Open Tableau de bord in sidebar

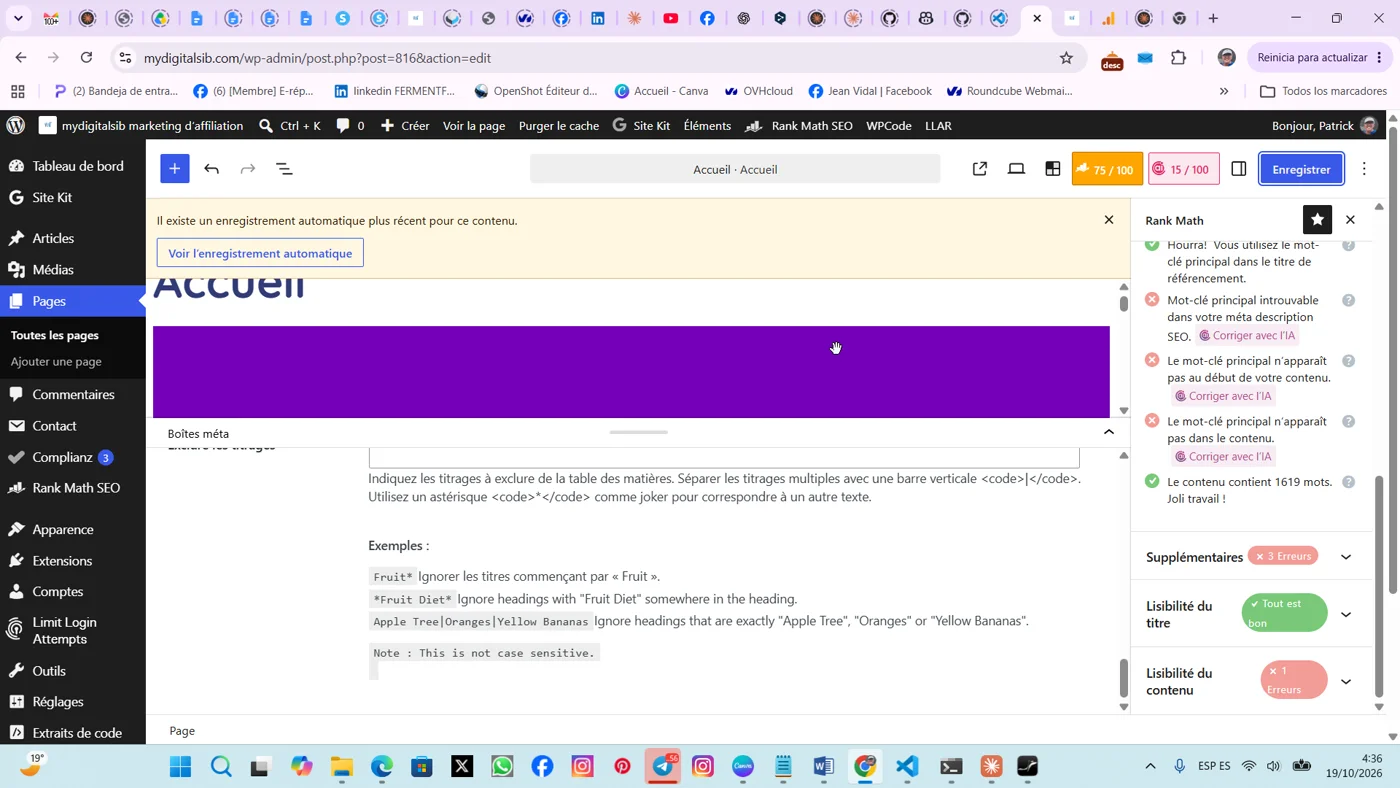[78, 166]
